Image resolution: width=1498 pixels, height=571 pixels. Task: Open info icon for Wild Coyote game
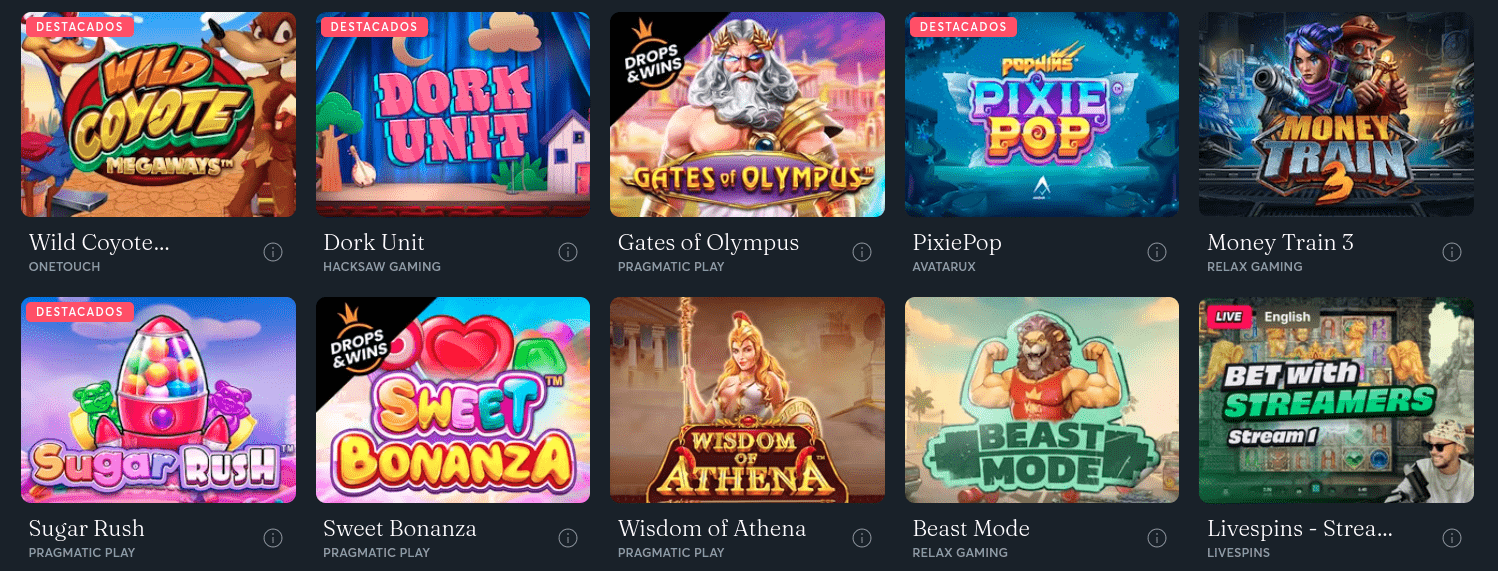(273, 252)
